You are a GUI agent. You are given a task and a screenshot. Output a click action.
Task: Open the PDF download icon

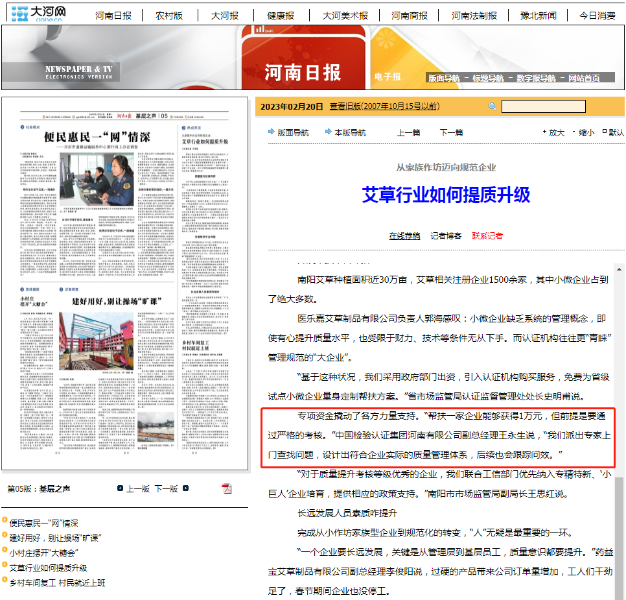tap(227, 488)
